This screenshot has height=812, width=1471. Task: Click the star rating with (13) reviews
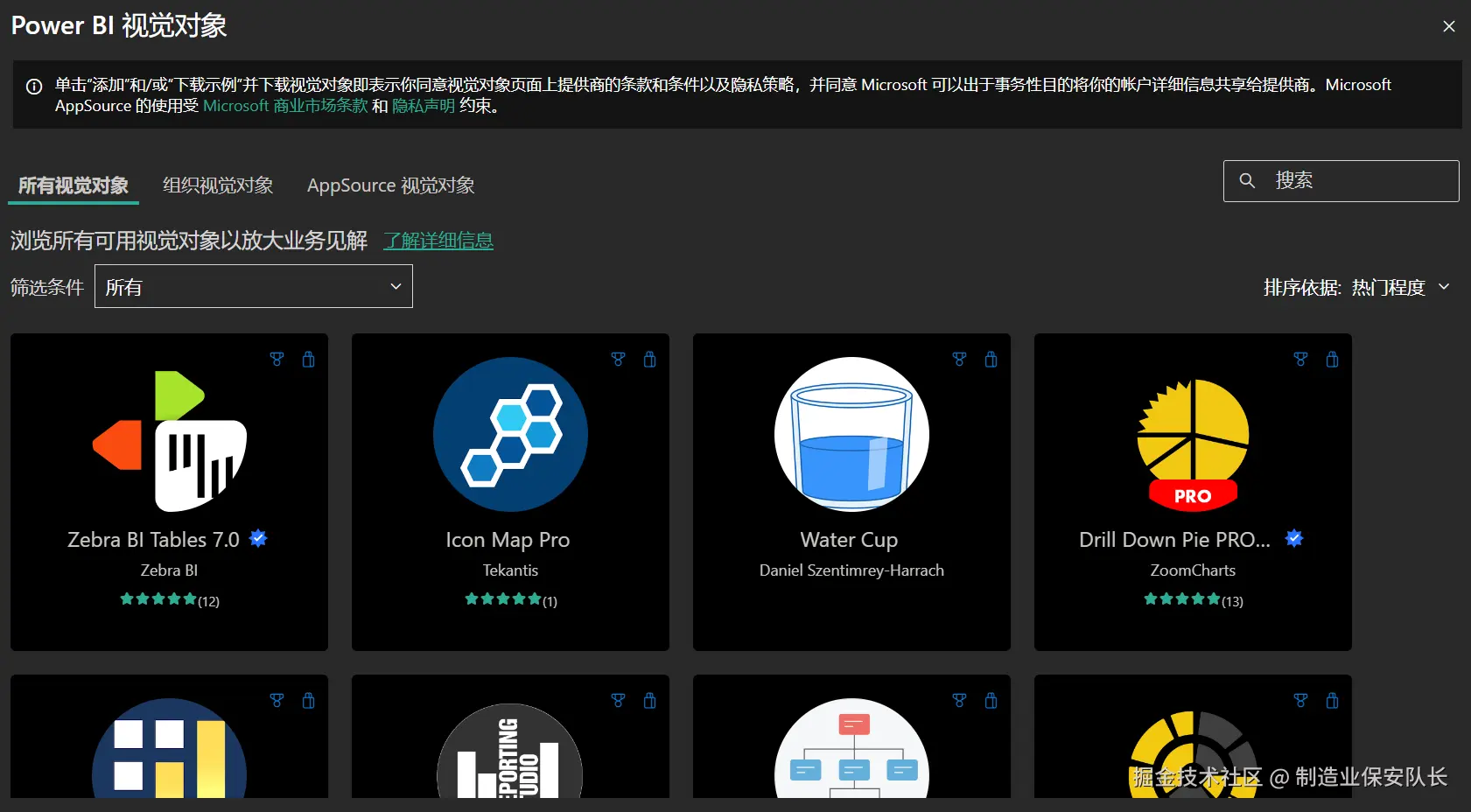[x=1194, y=600]
